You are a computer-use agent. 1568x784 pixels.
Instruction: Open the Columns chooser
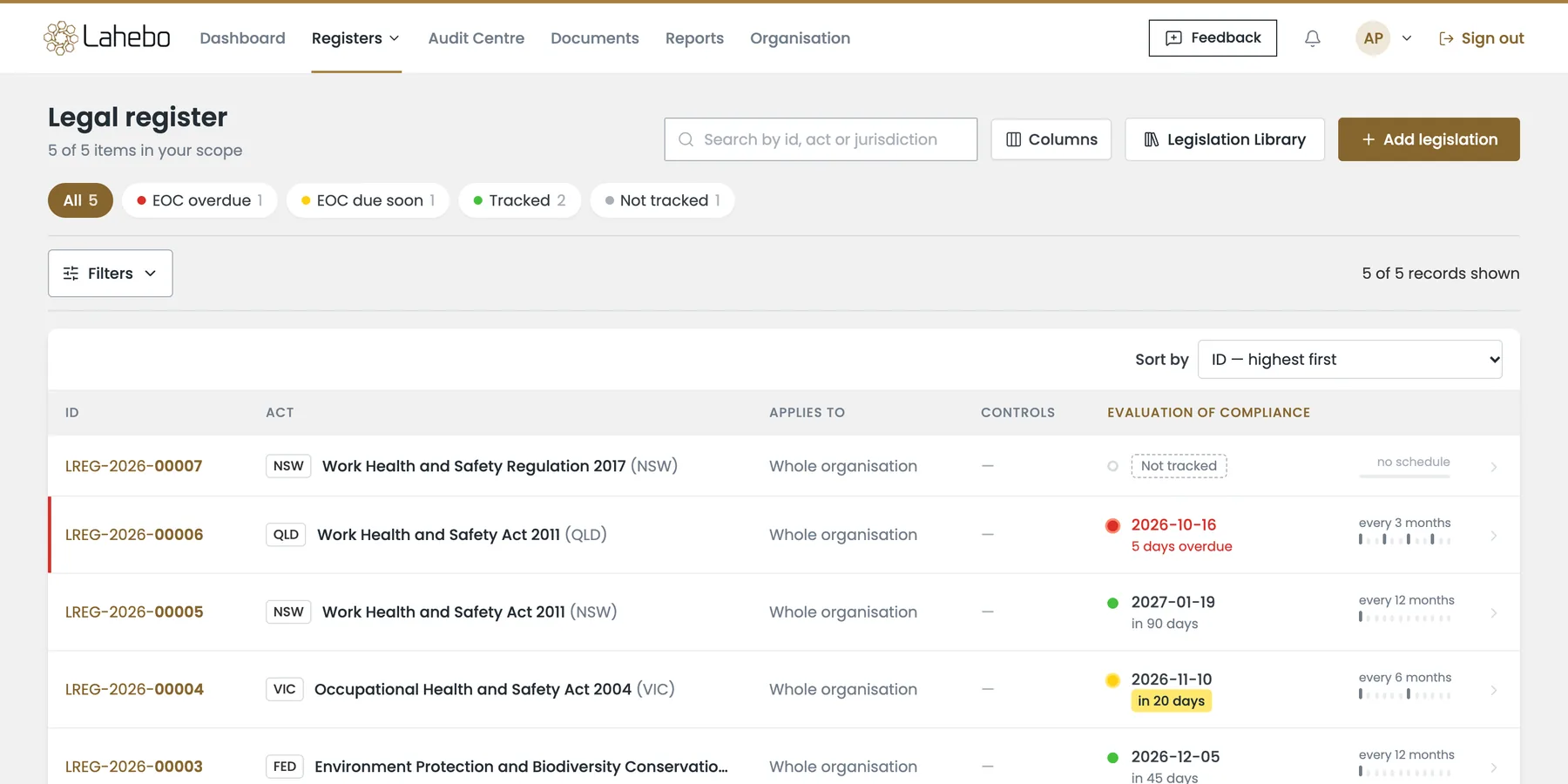point(1051,139)
